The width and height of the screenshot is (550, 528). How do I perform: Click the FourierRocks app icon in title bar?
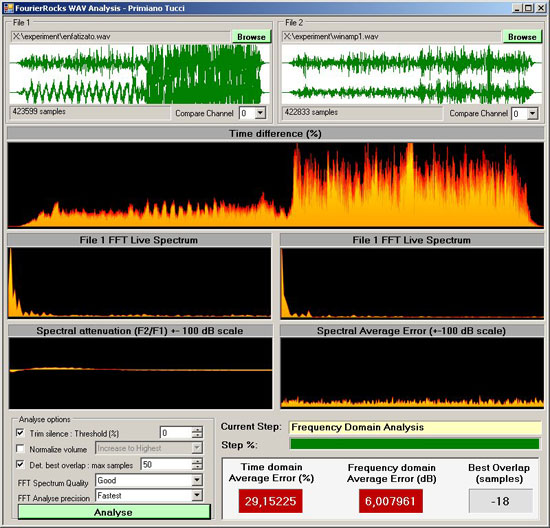8,8
